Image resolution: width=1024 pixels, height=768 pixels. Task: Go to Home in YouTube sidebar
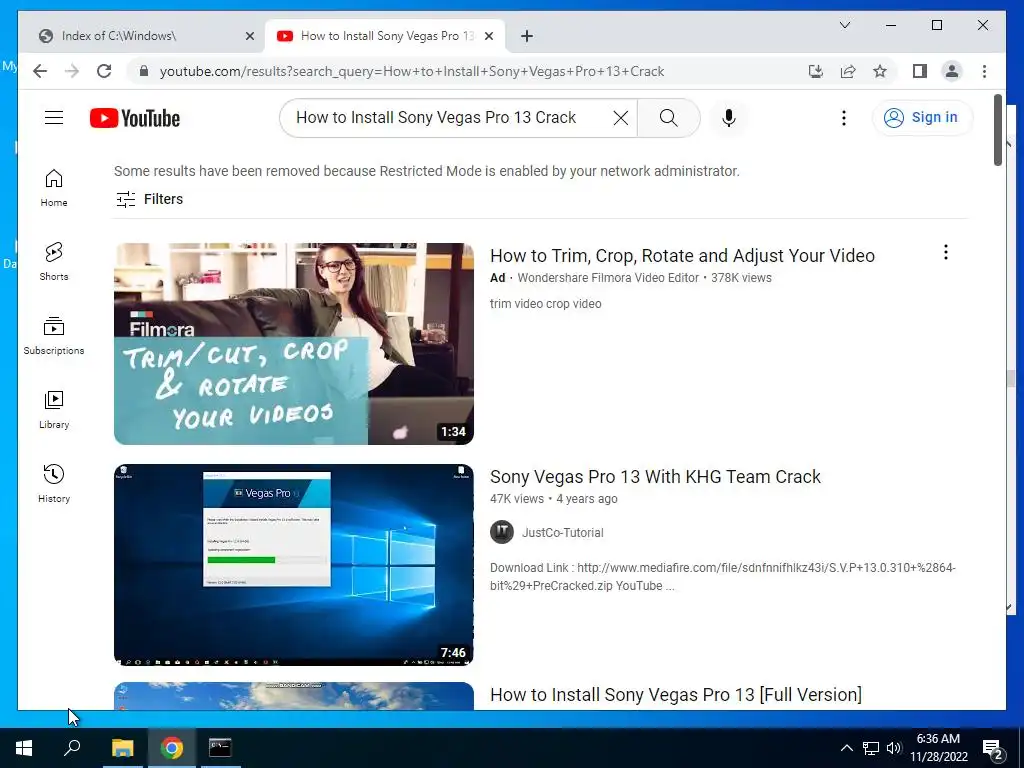coord(54,188)
